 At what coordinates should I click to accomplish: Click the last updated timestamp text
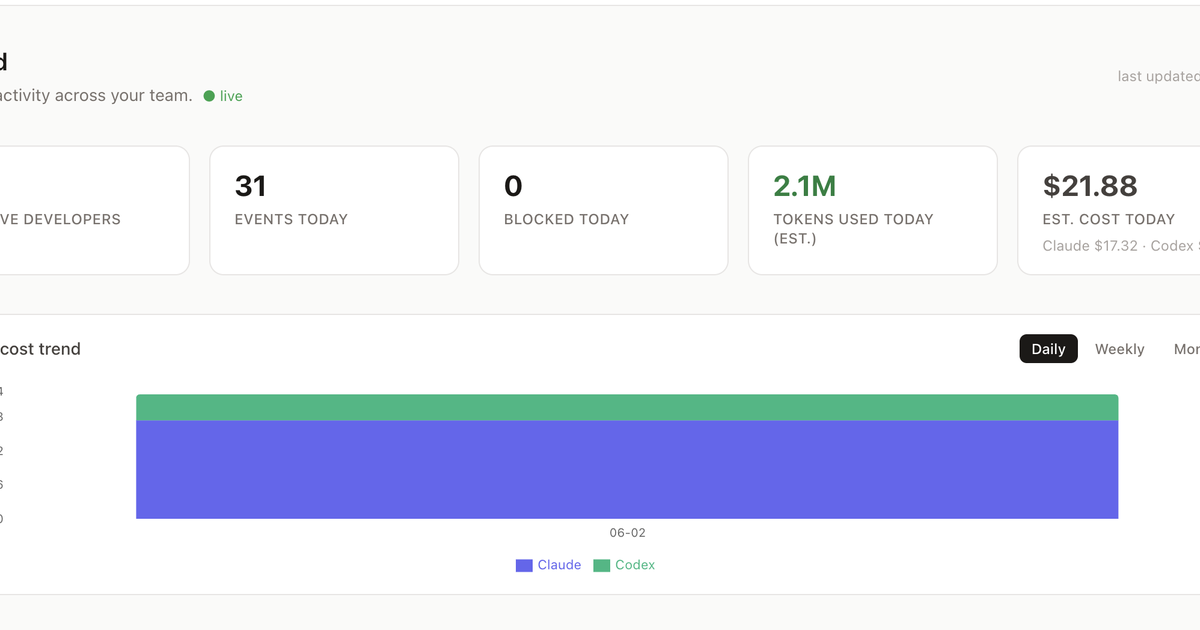(1159, 76)
